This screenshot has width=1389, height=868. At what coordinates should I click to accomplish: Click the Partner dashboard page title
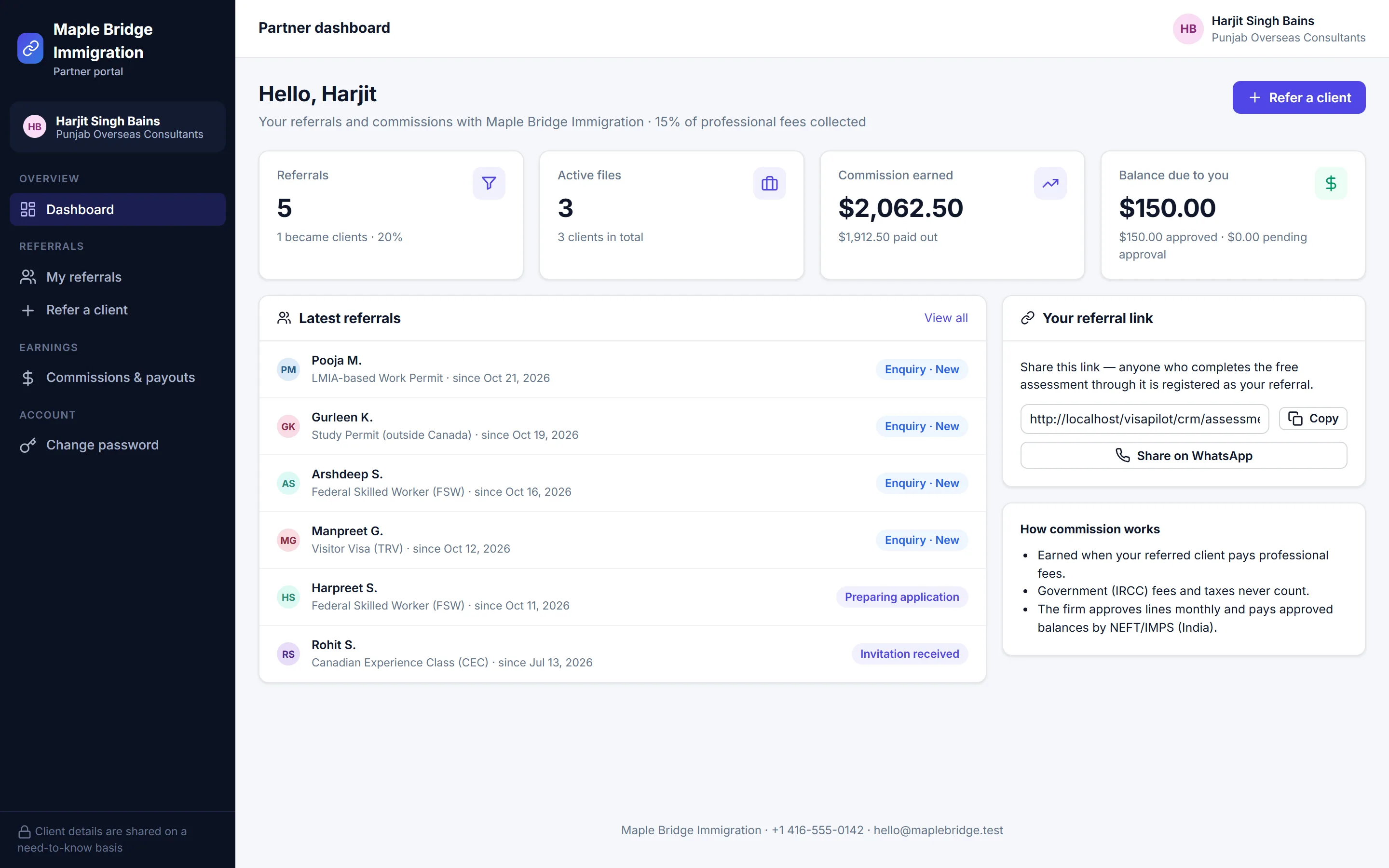tap(324, 27)
